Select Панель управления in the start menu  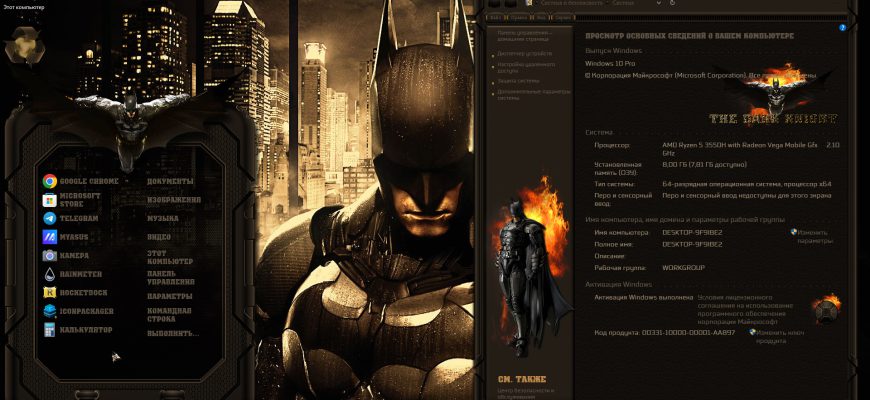[170, 278]
